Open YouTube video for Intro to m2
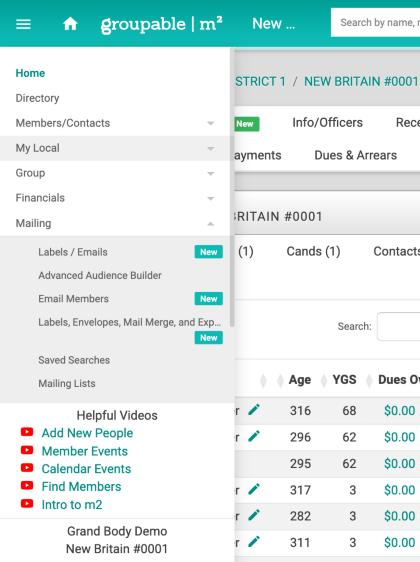Image resolution: width=420 pixels, height=562 pixels. pos(27,503)
